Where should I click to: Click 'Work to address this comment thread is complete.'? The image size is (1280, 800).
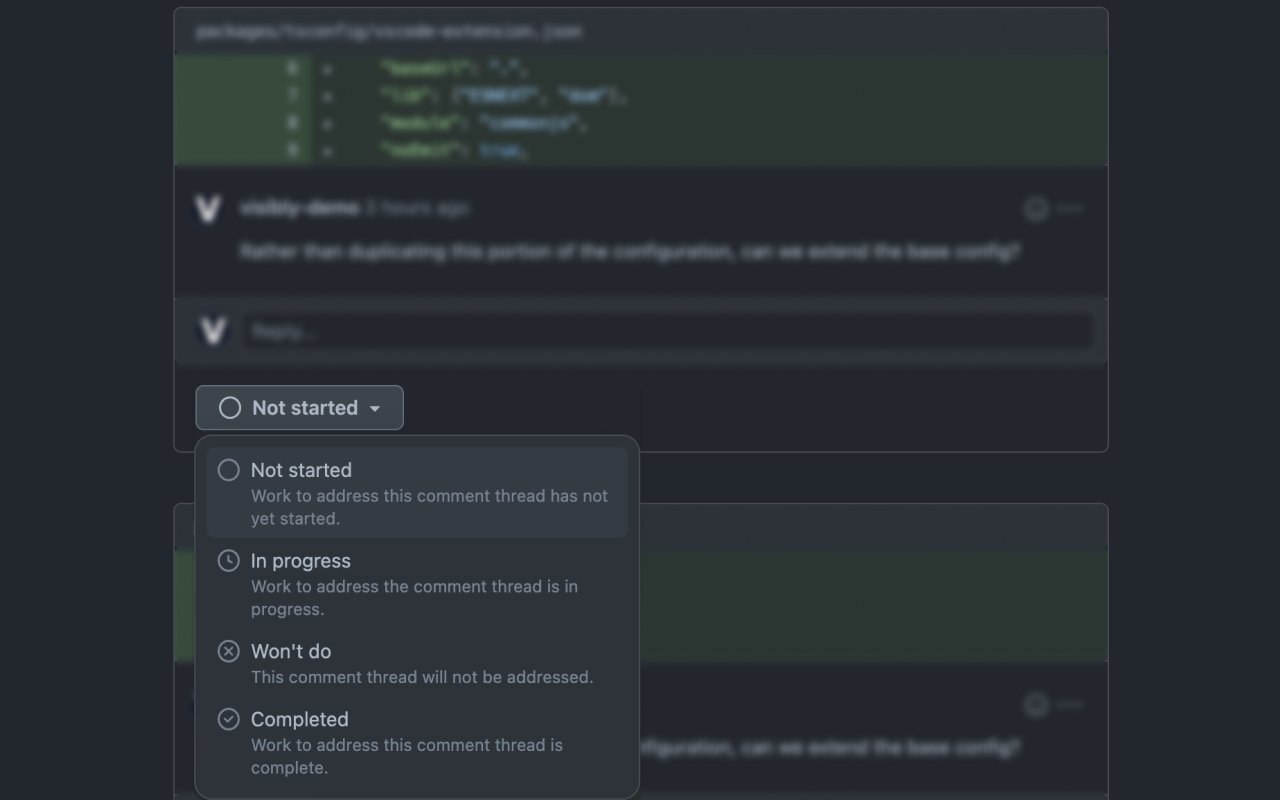pyautogui.click(x=407, y=756)
